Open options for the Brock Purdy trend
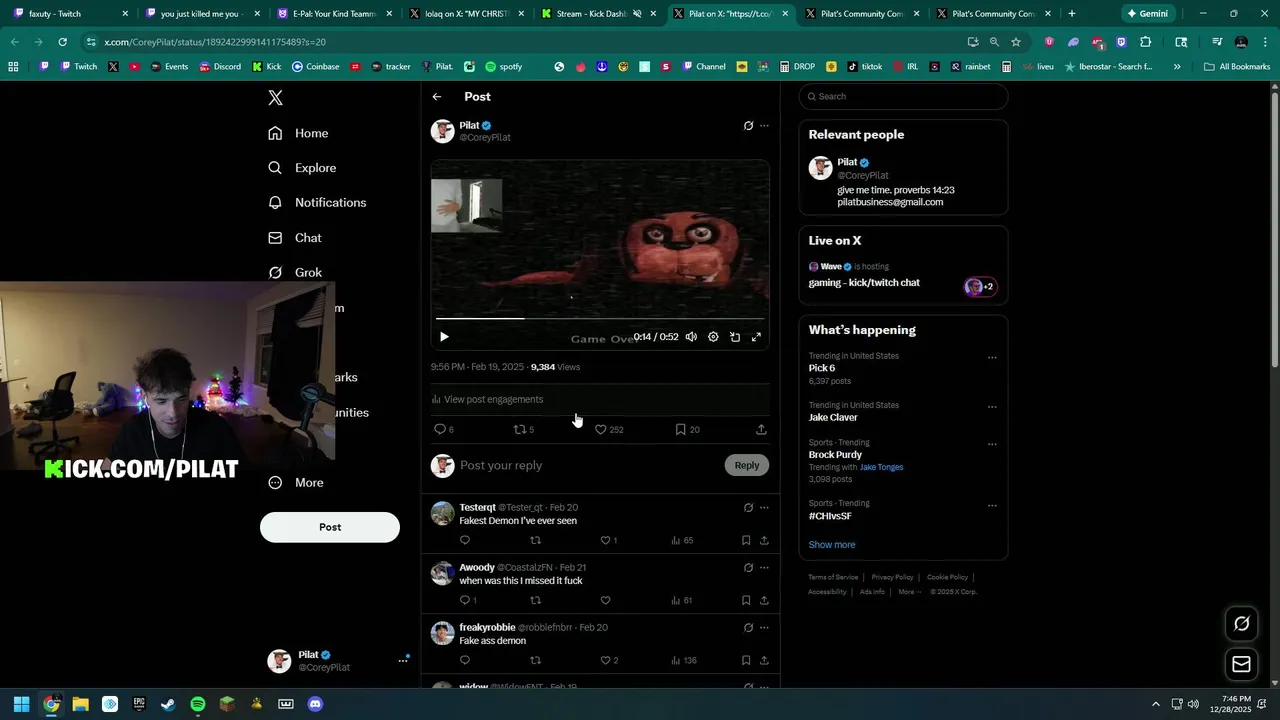 992,444
